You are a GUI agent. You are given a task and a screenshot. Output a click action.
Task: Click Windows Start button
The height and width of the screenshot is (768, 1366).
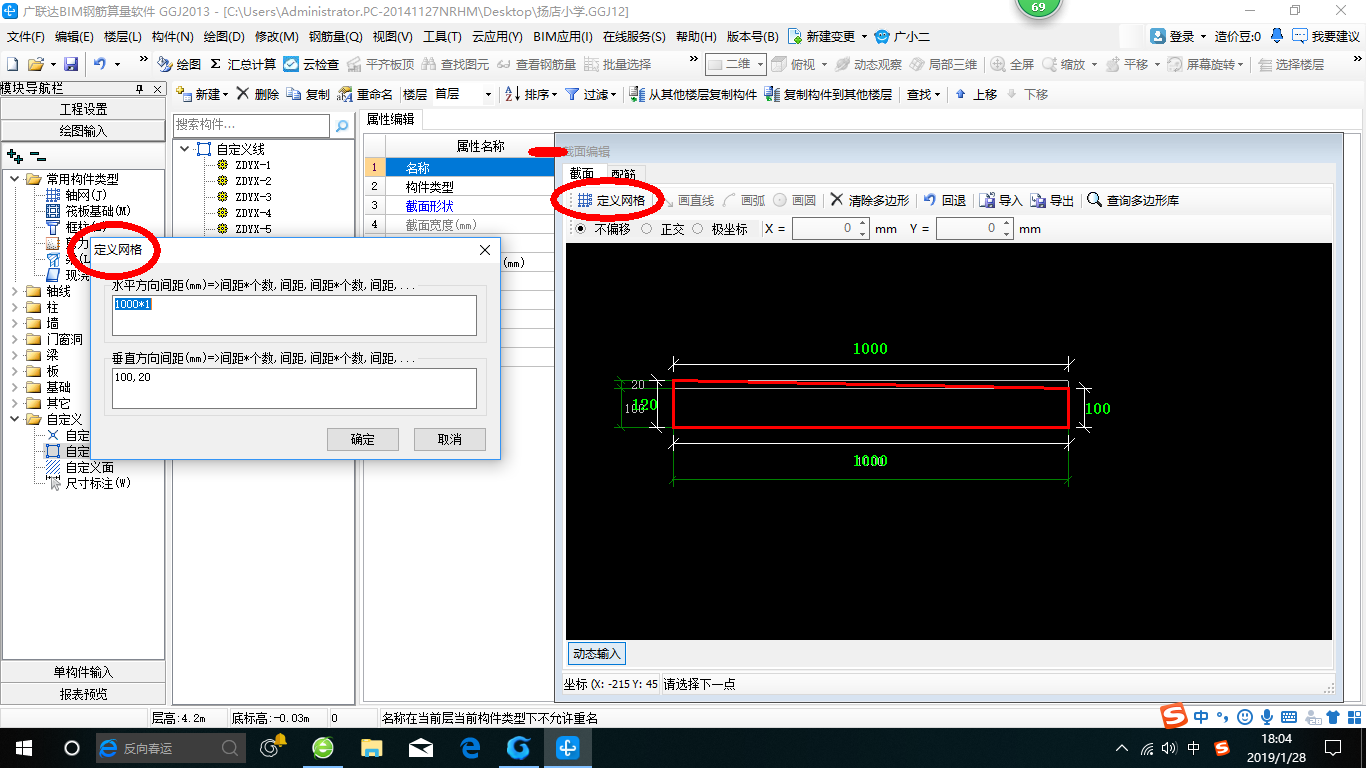pyautogui.click(x=24, y=747)
